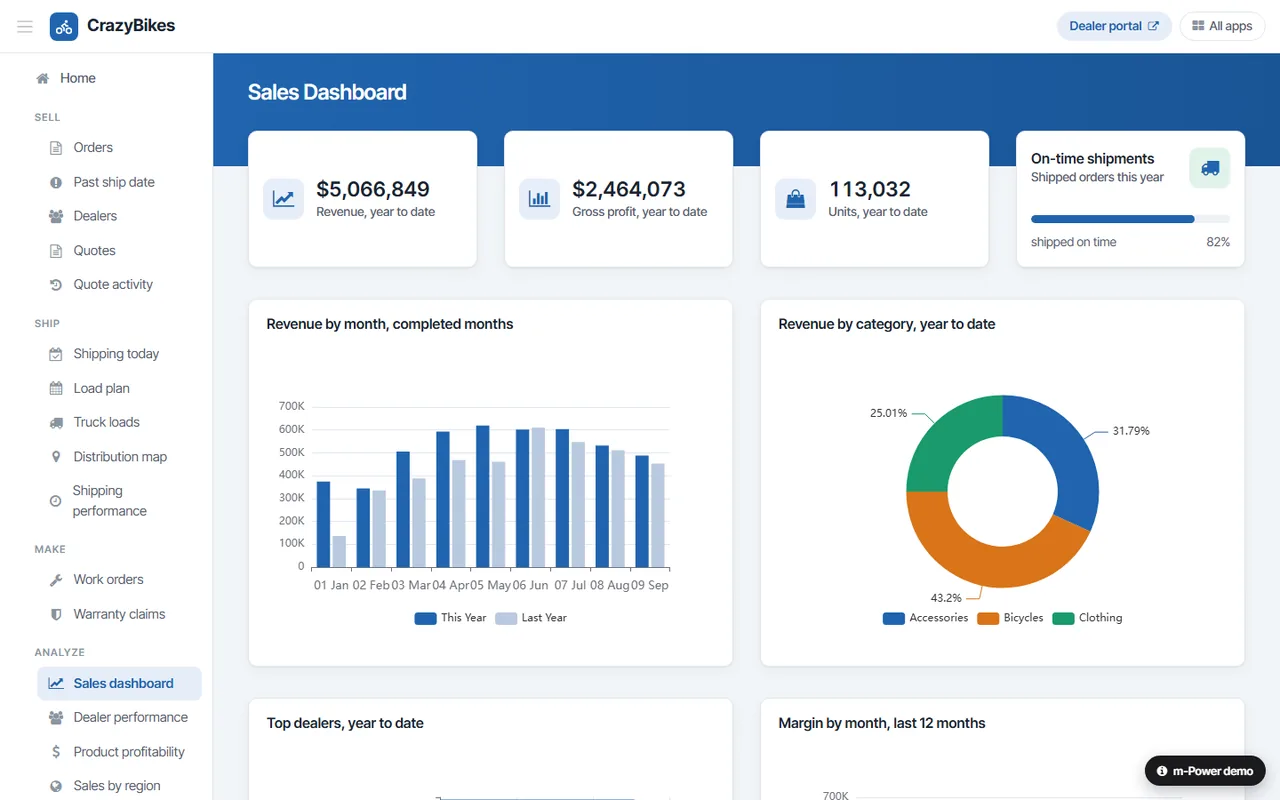This screenshot has height=800, width=1280.
Task: Select the Sales dashboard menu item
Action: point(119,683)
